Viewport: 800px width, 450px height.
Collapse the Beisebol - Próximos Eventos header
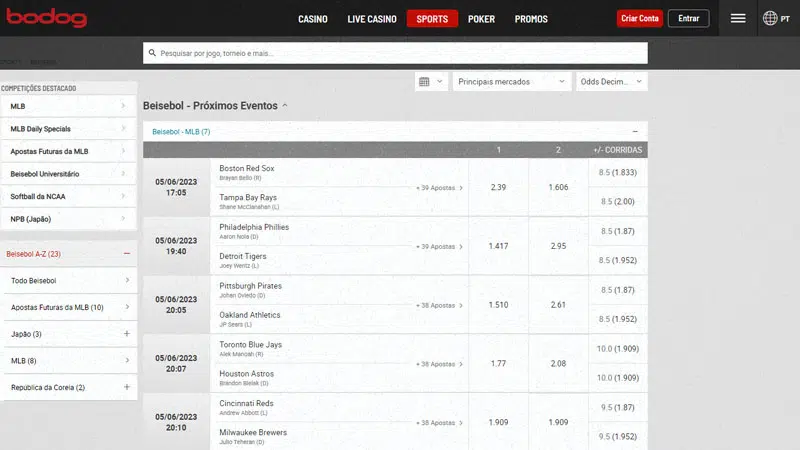(x=285, y=105)
